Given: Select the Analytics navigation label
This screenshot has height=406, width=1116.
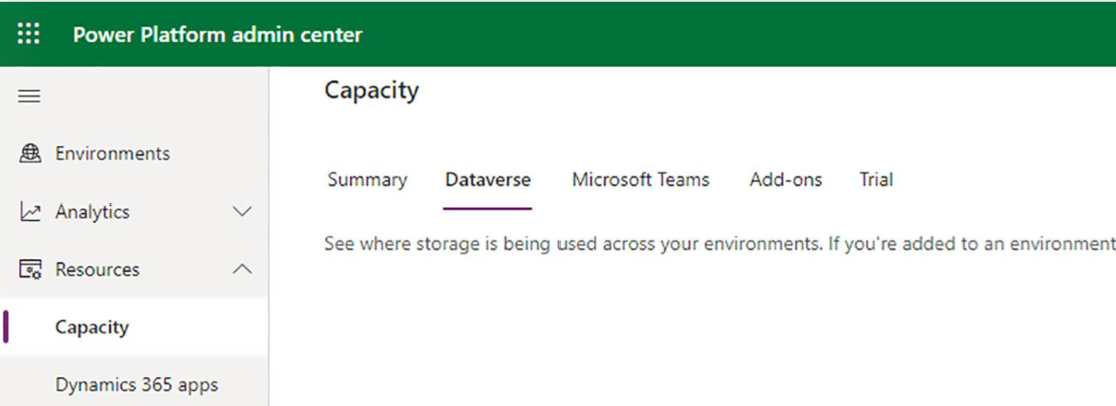Looking at the screenshot, I should (x=93, y=212).
